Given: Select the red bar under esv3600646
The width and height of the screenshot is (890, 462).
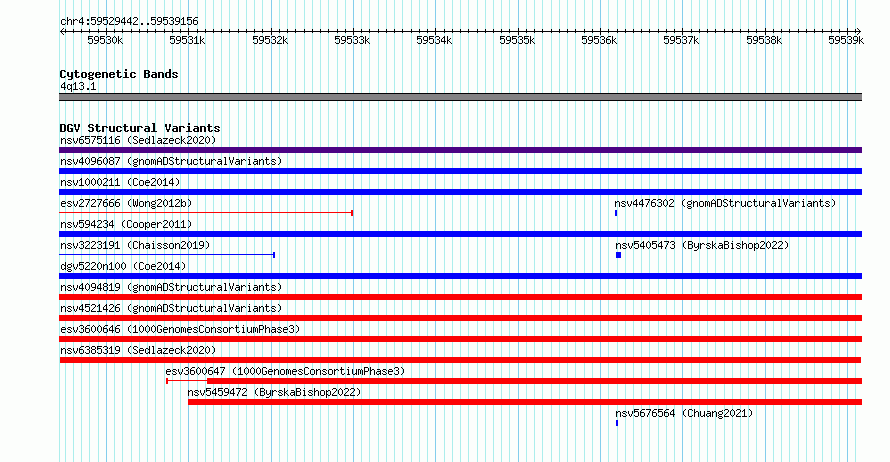Looking at the screenshot, I should [x=460, y=339].
